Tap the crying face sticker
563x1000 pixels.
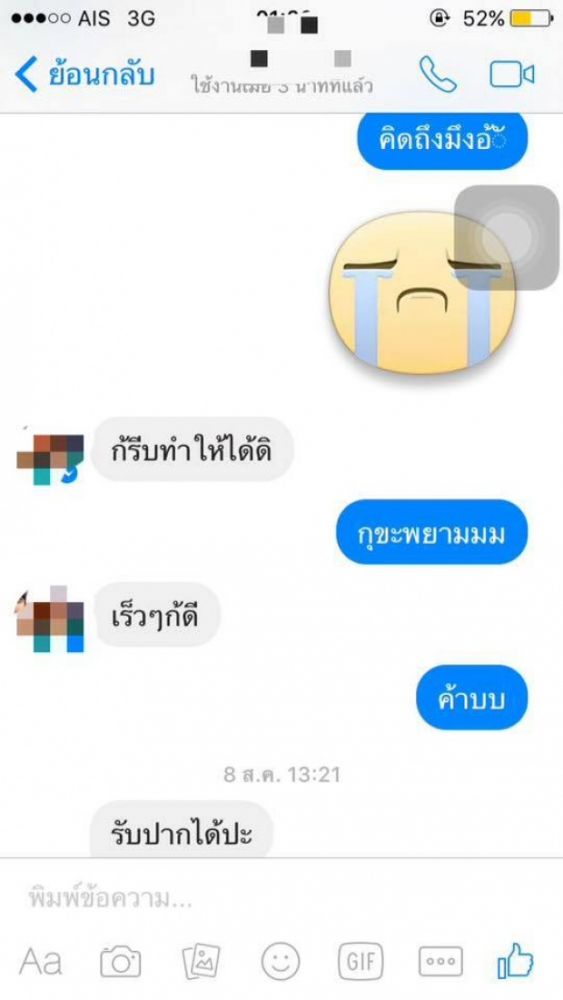pyautogui.click(x=422, y=293)
